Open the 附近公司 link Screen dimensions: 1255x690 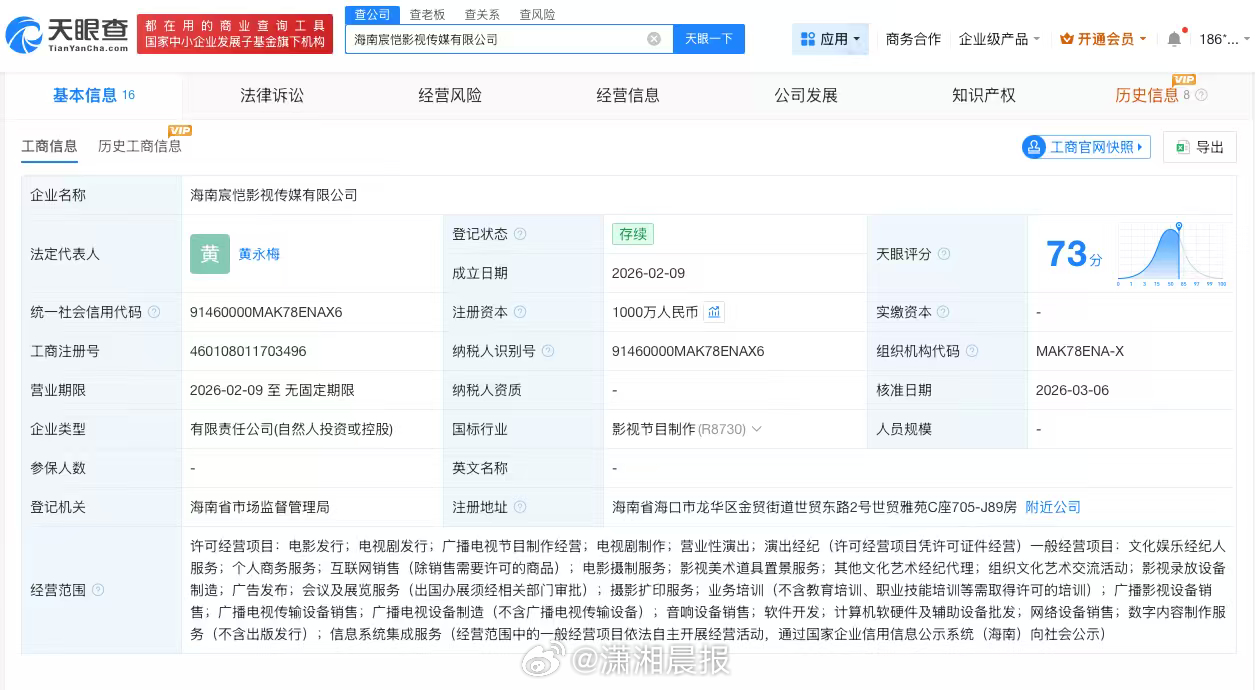tap(1052, 507)
